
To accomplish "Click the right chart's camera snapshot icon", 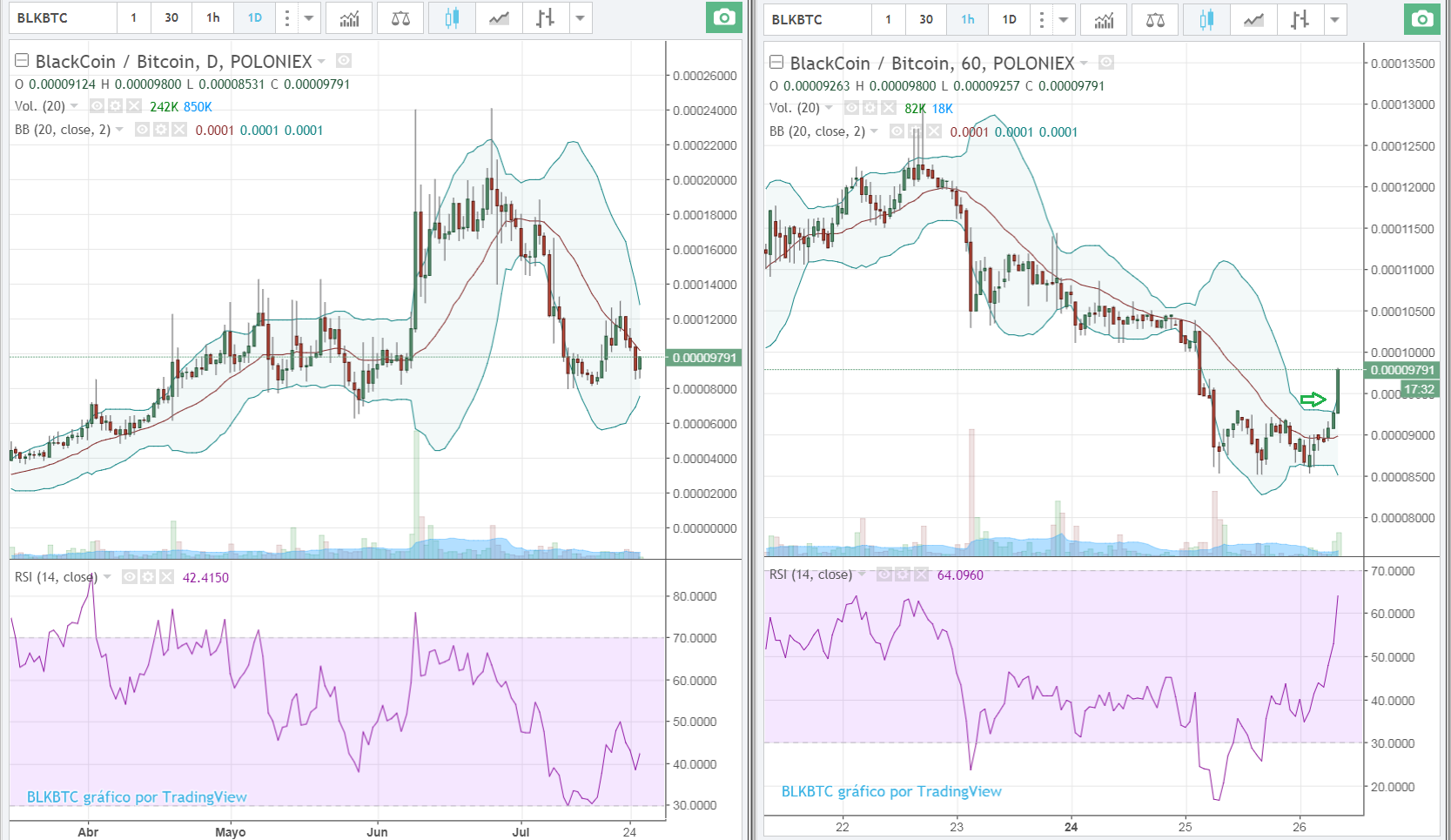I will click(1421, 17).
